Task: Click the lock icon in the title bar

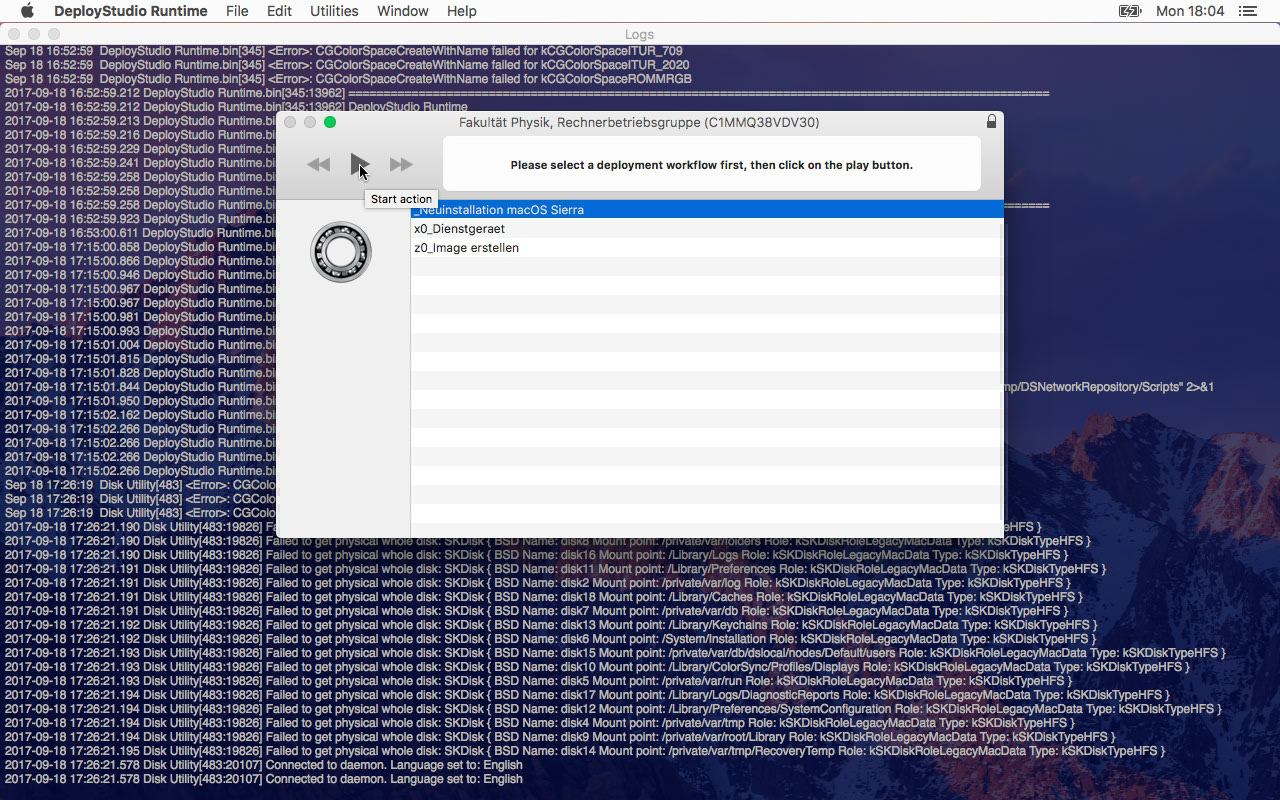Action: click(x=991, y=122)
